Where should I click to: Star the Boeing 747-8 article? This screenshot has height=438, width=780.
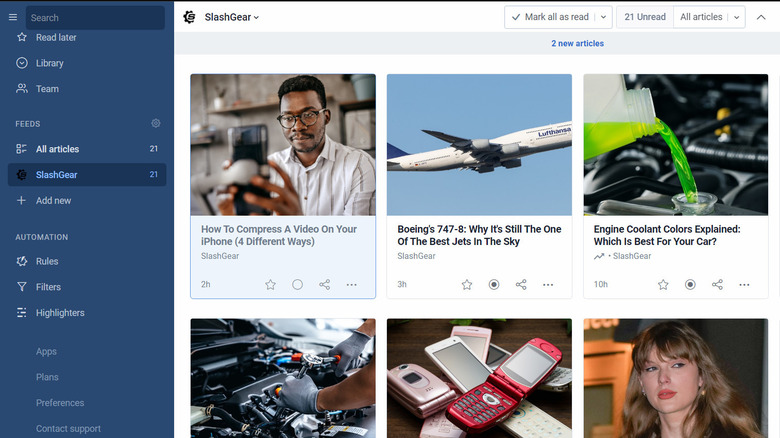pos(467,285)
